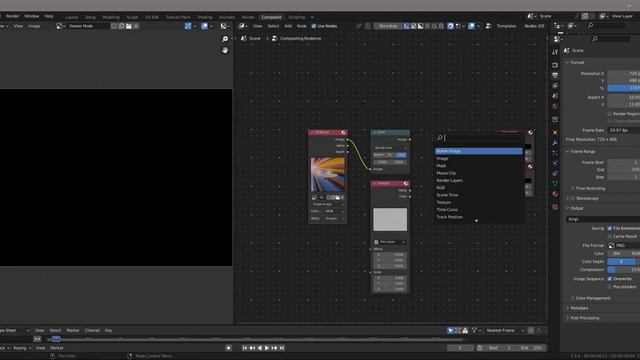The height and width of the screenshot is (360, 640).
Task: Open the Frame Rate dropdown
Action: point(624,130)
